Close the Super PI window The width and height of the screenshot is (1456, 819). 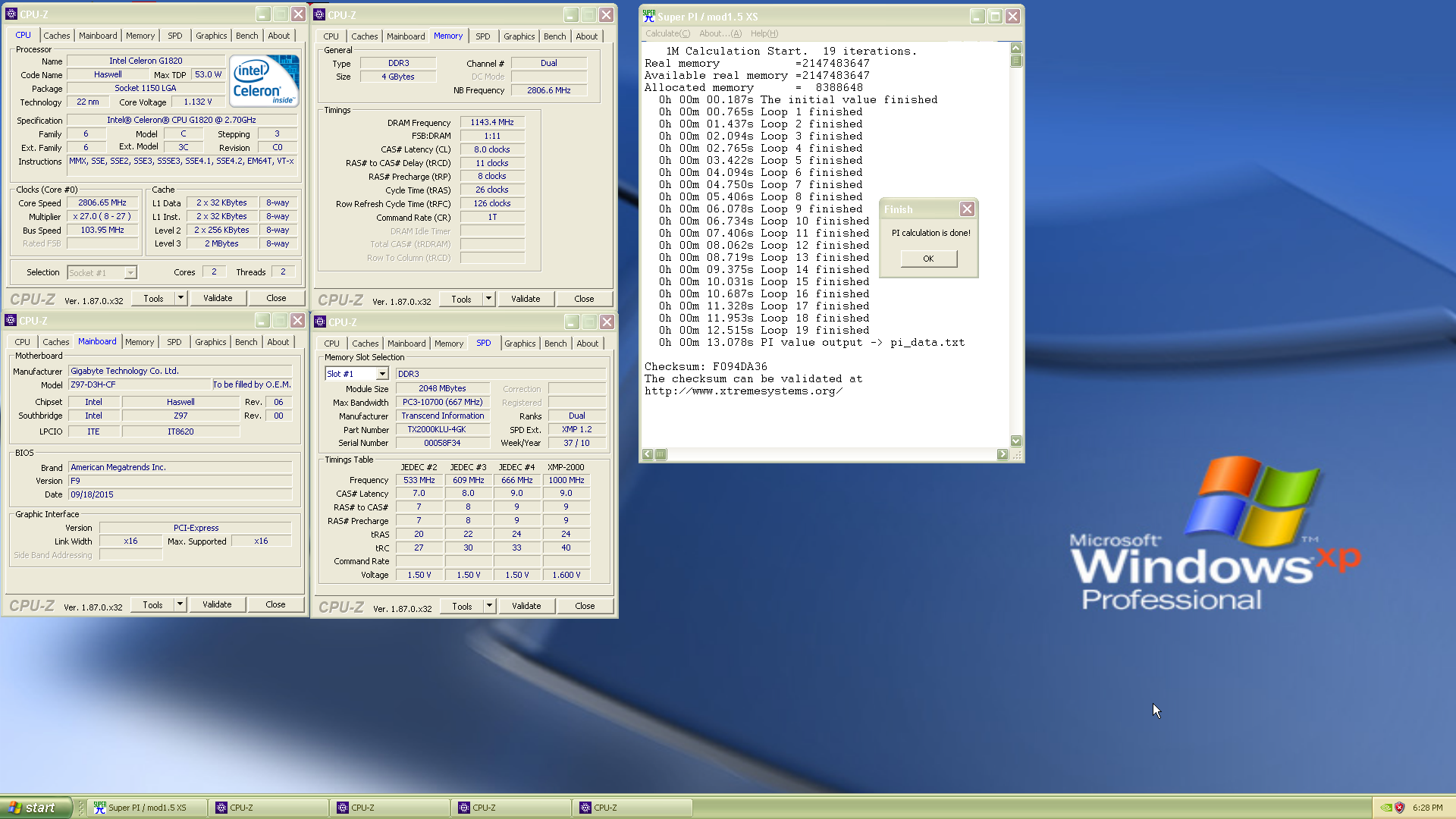[1012, 16]
